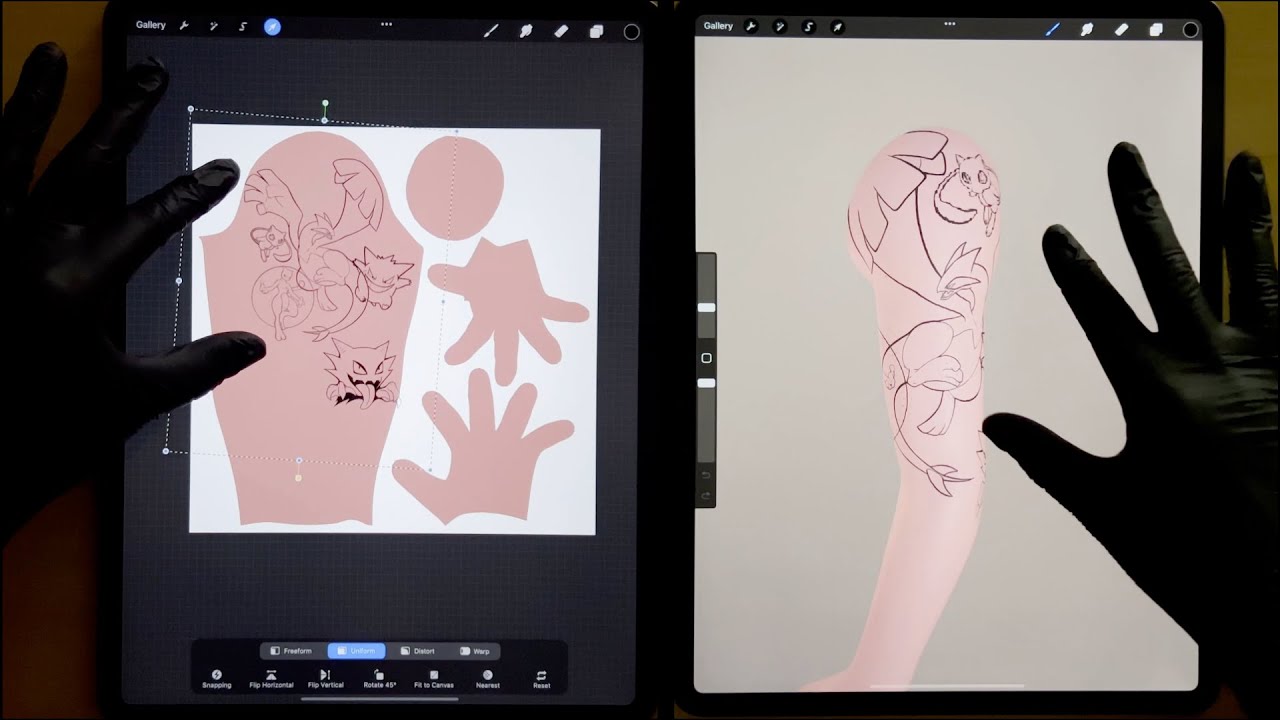Switch to Warp transform mode

click(474, 651)
